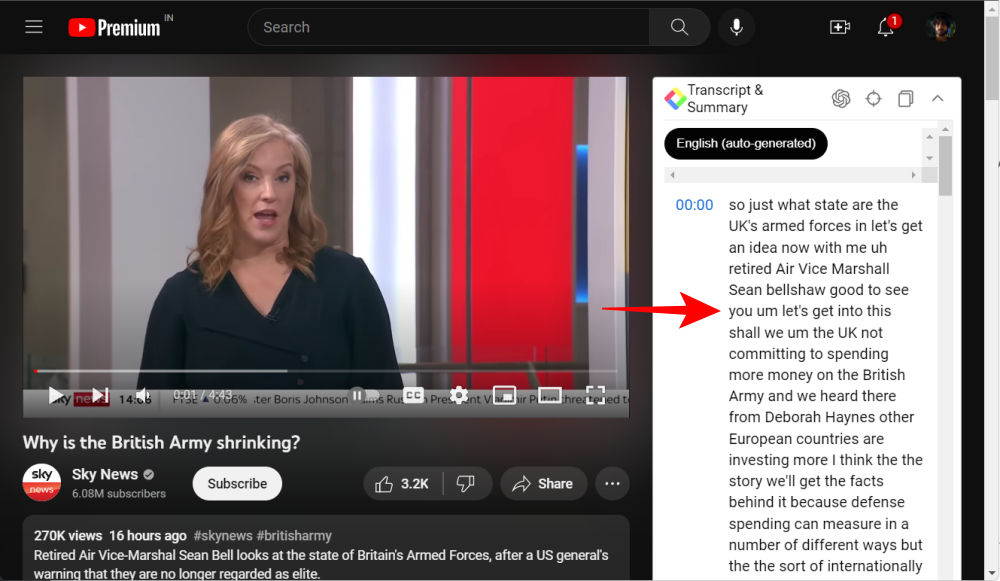The height and width of the screenshot is (581, 1000).
Task: Open the notifications bell
Action: point(885,27)
